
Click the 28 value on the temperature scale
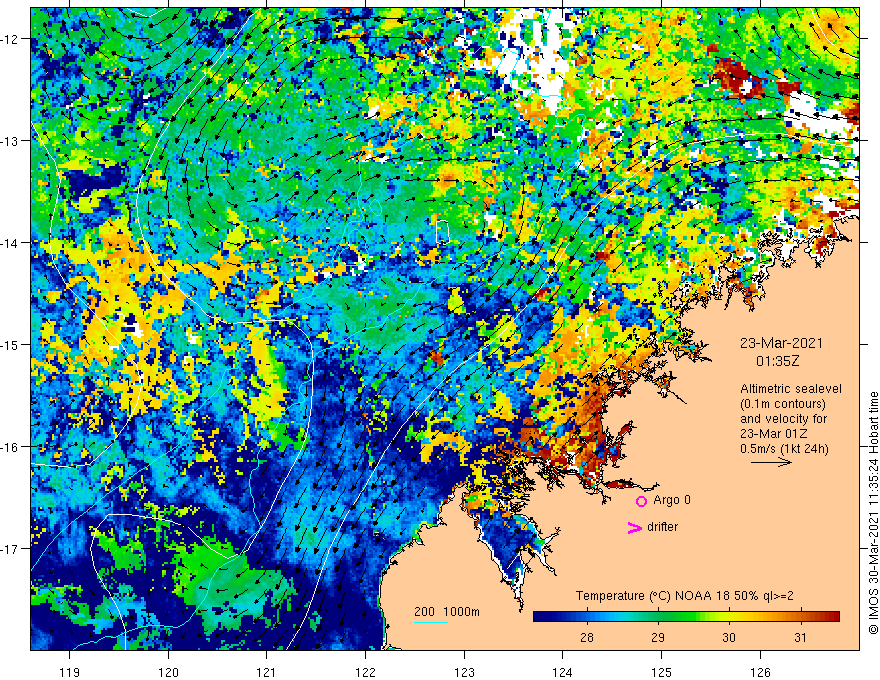[586, 637]
